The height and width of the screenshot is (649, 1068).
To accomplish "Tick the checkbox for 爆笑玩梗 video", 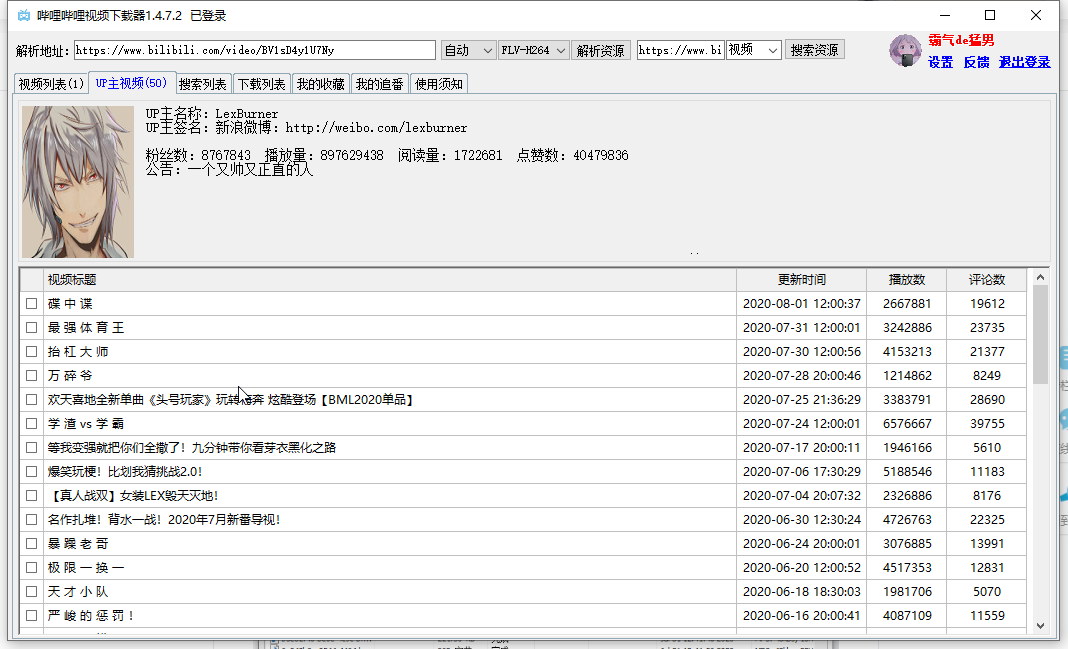I will coord(31,471).
